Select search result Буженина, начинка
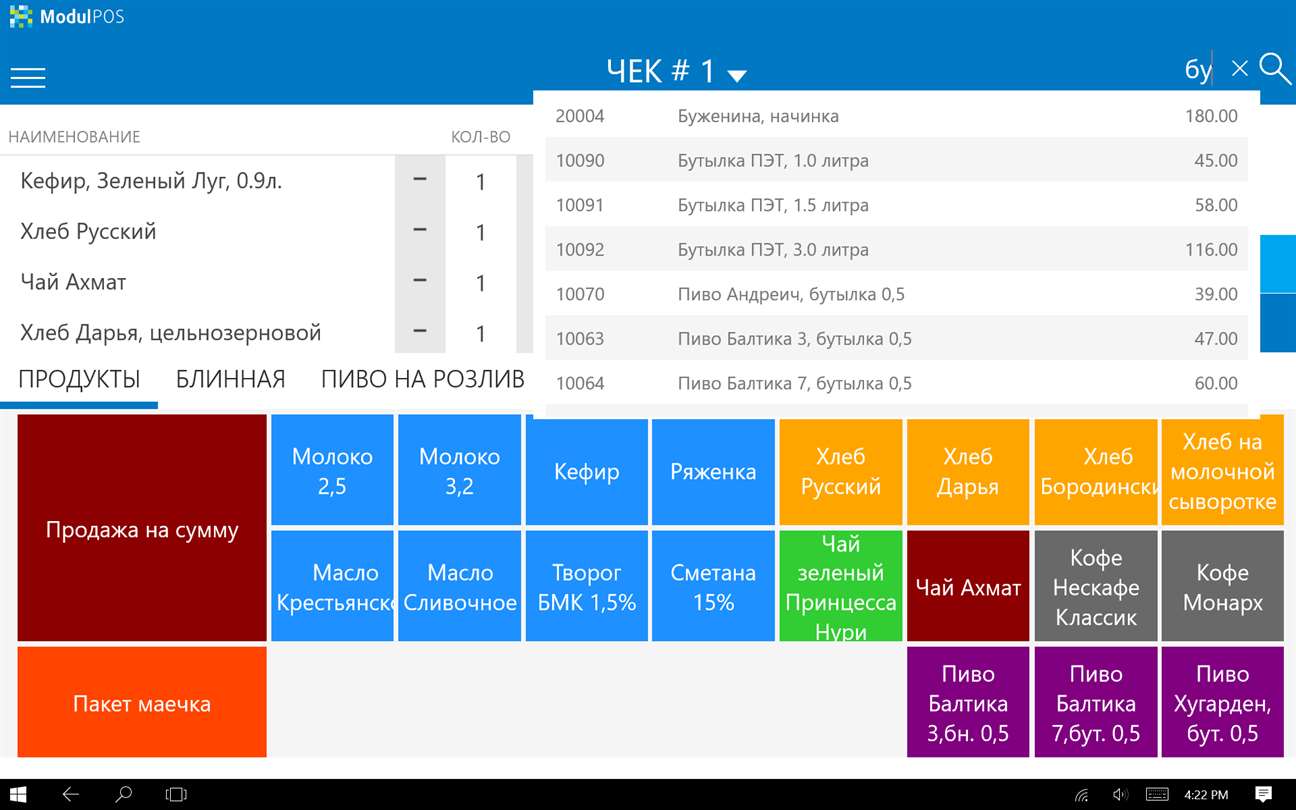This screenshot has width=1296, height=810. pos(897,116)
